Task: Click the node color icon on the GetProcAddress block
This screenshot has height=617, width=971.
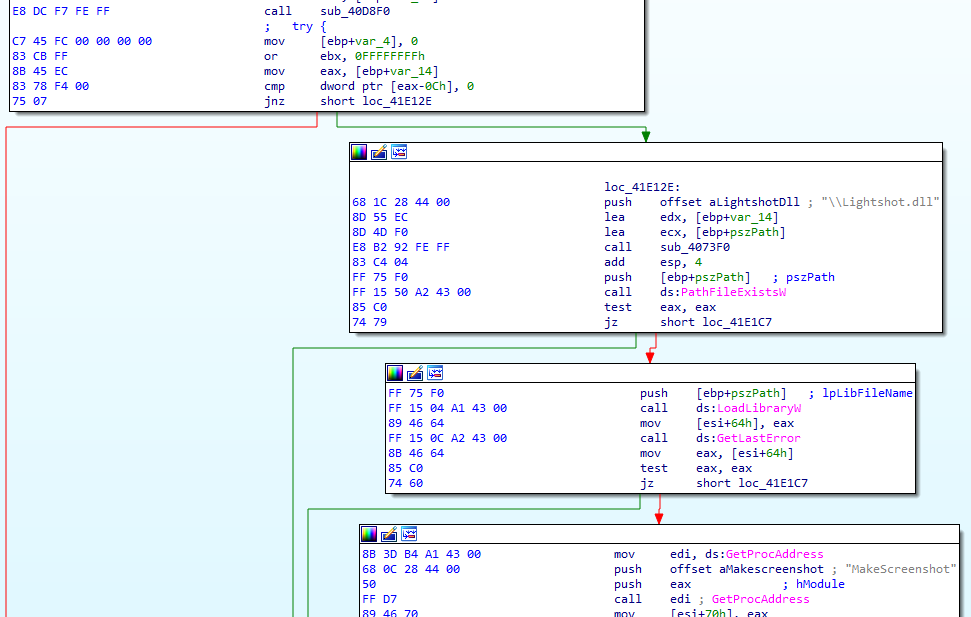Action: [369, 534]
